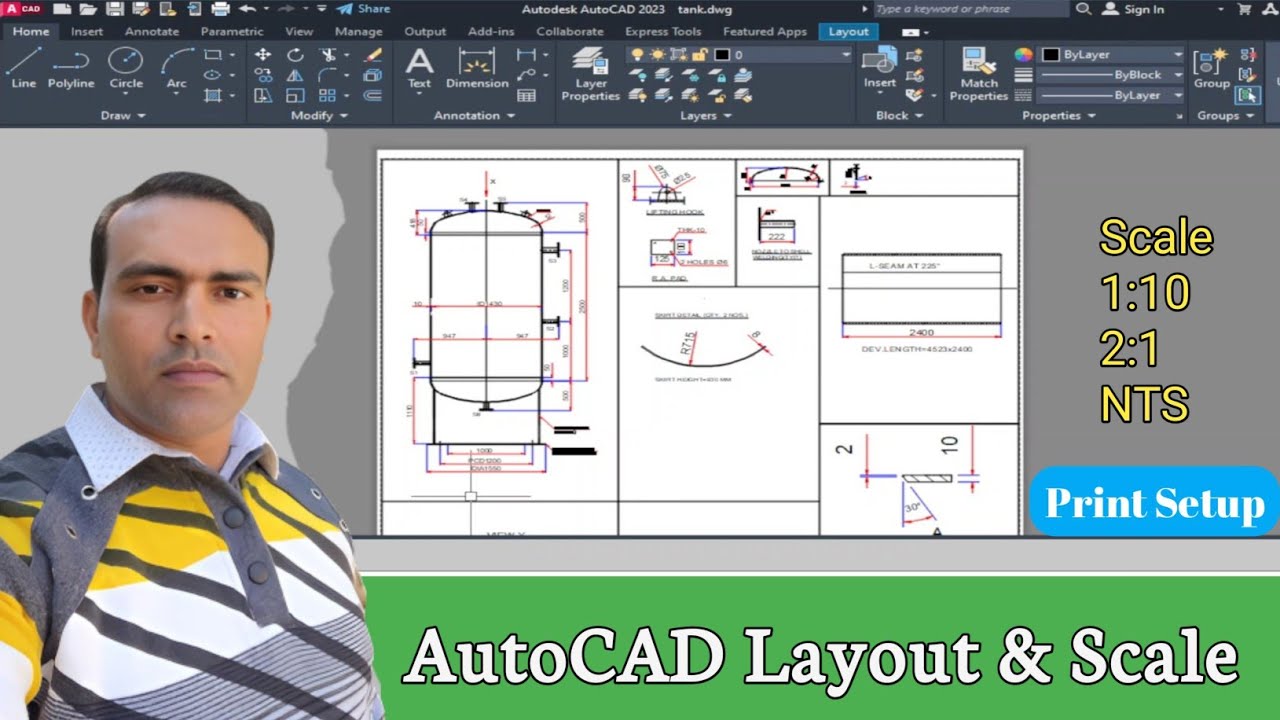Click Sign In

click(x=1134, y=9)
